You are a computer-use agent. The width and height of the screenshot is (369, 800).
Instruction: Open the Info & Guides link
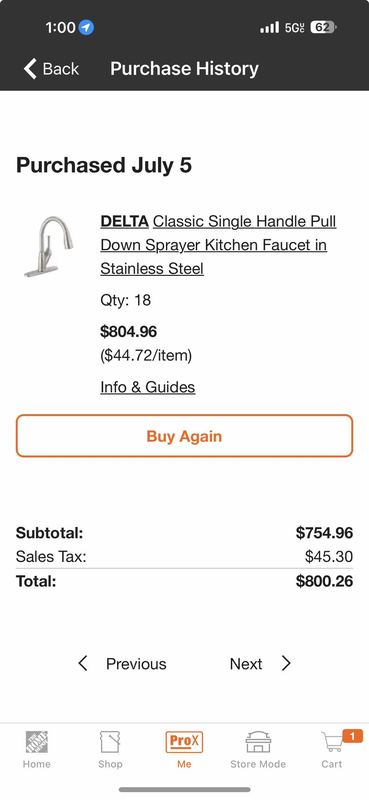click(x=147, y=387)
